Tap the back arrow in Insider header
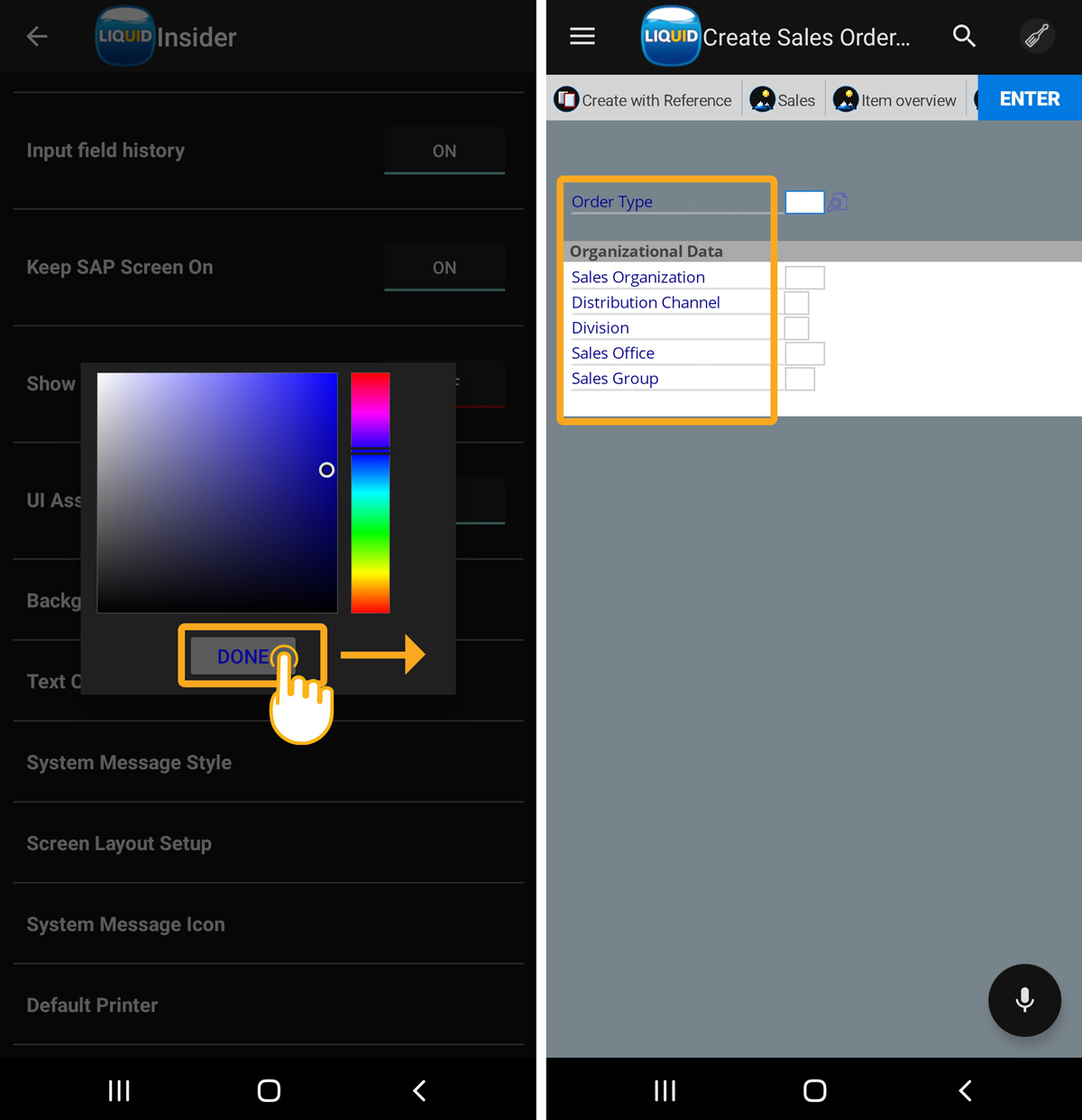Screen dimensions: 1082x1120 pos(37,36)
